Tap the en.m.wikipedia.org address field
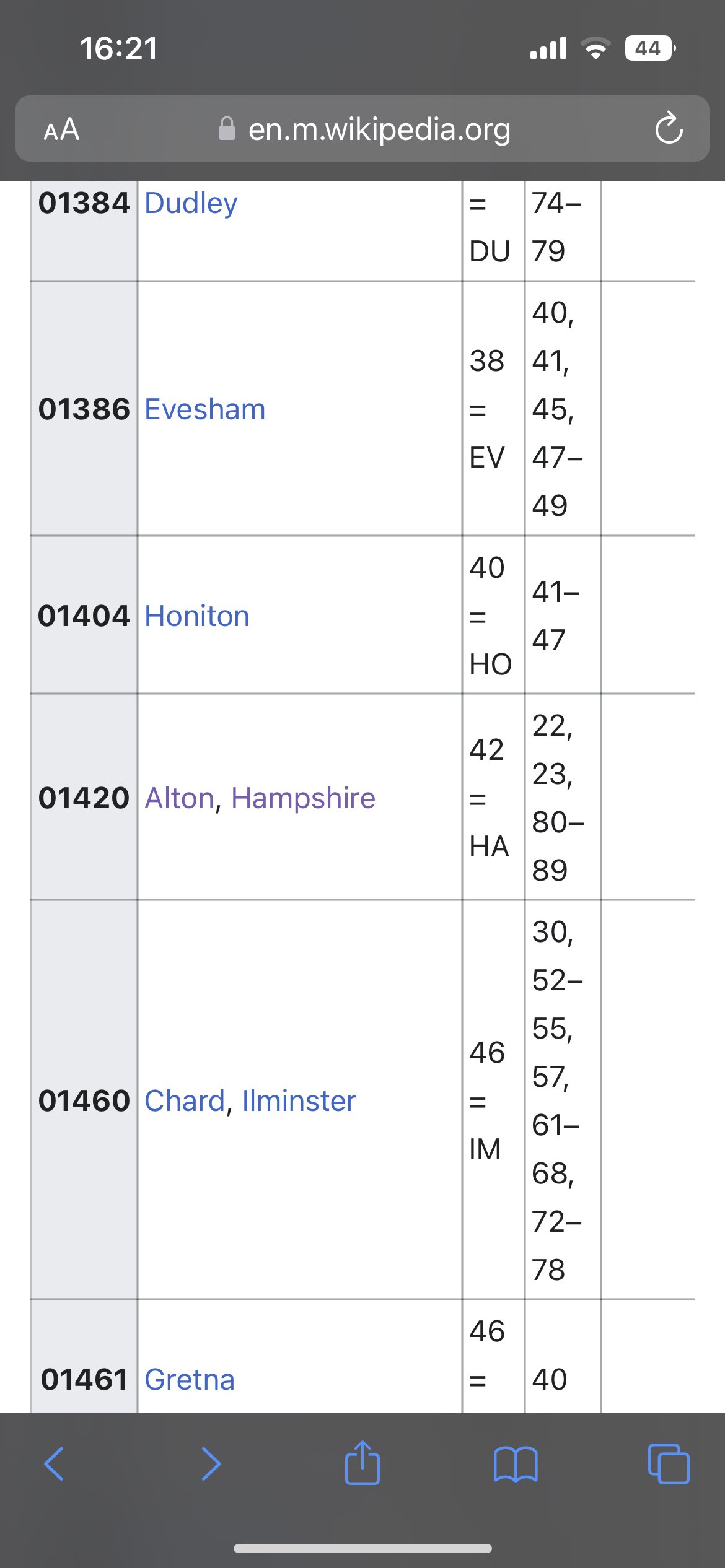This screenshot has height=1568, width=725. [x=379, y=129]
